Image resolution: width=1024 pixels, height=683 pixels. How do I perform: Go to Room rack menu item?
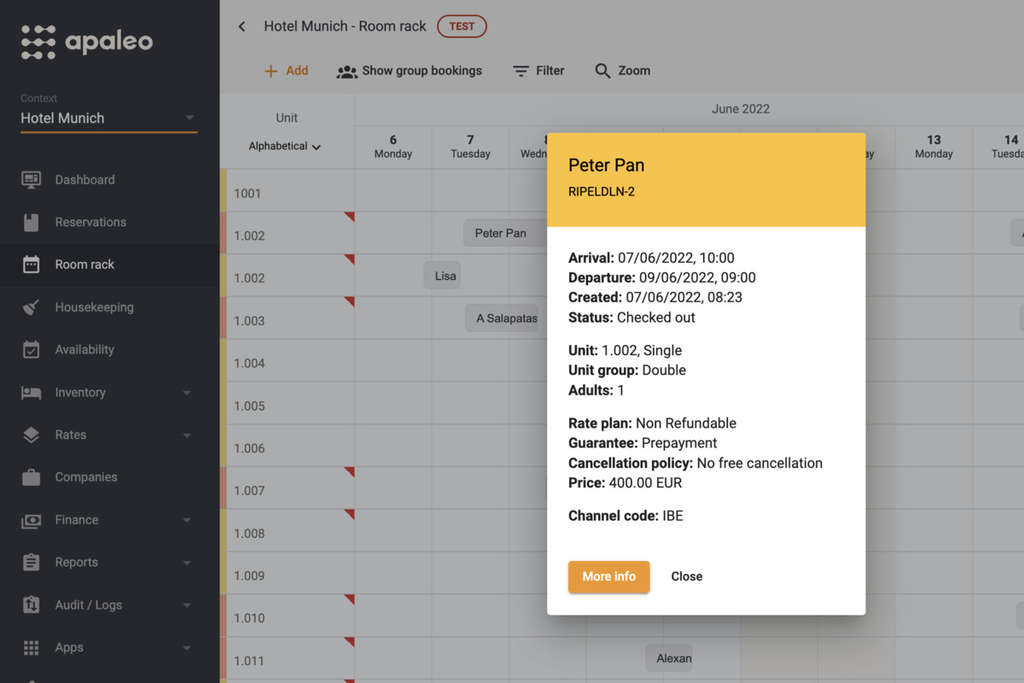[x=85, y=265]
